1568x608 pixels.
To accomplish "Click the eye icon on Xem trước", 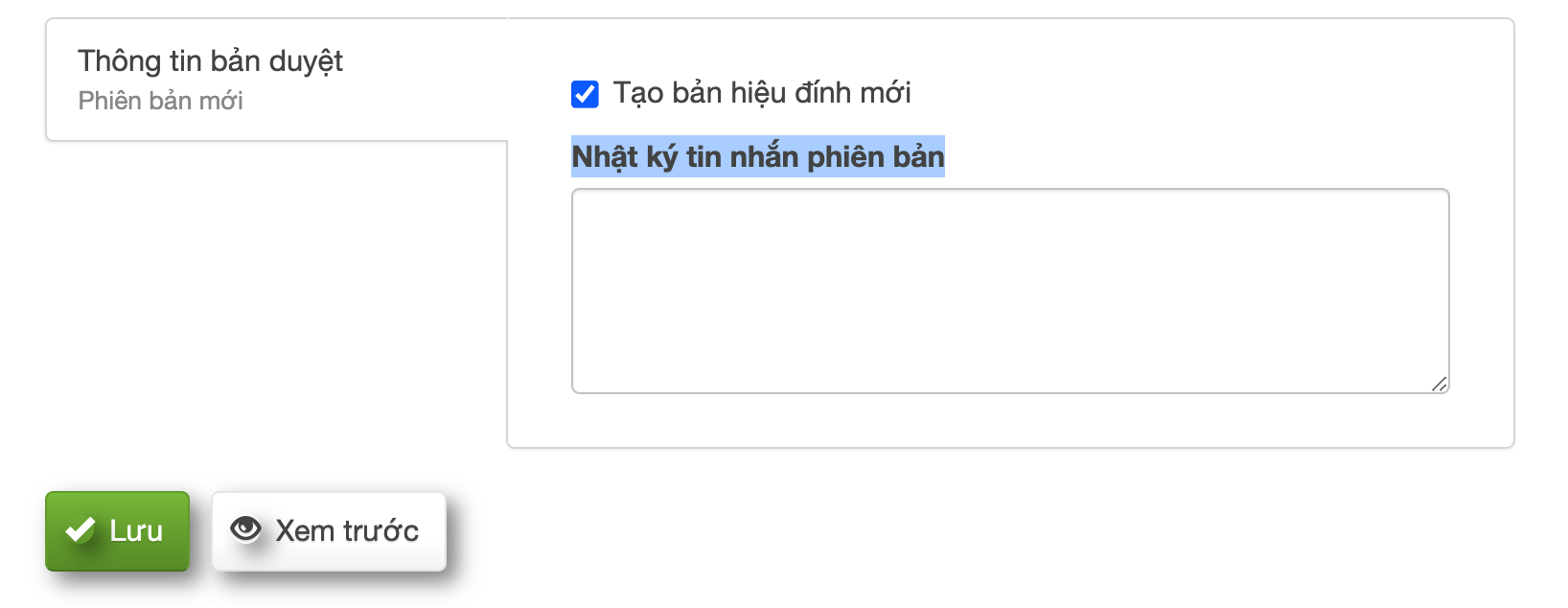I will (245, 529).
